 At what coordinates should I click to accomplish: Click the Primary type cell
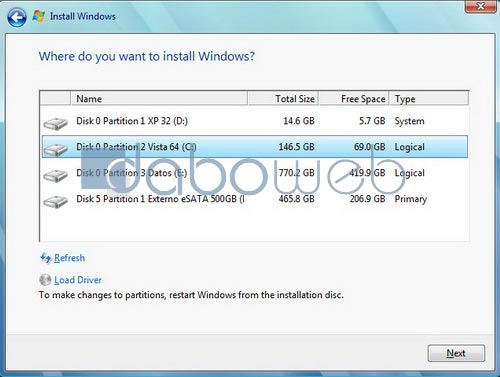point(411,199)
